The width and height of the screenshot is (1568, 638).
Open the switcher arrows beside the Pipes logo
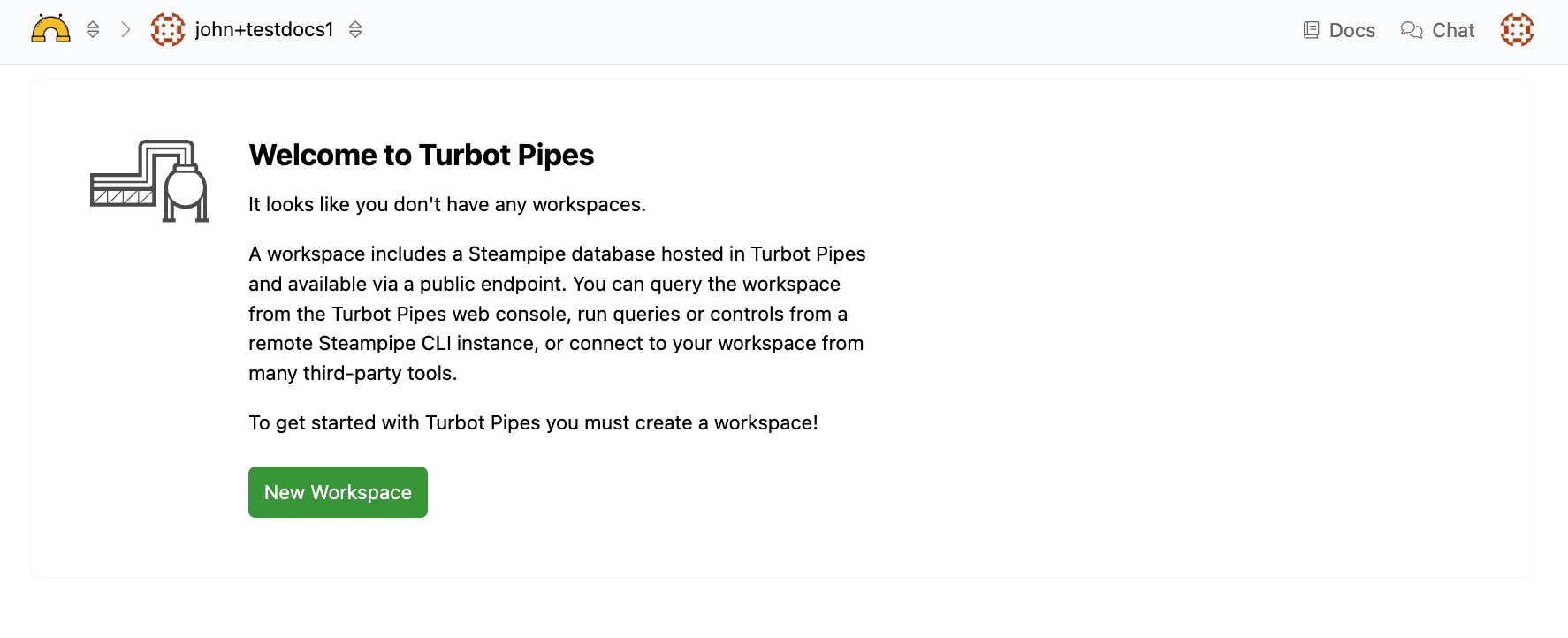(x=93, y=30)
